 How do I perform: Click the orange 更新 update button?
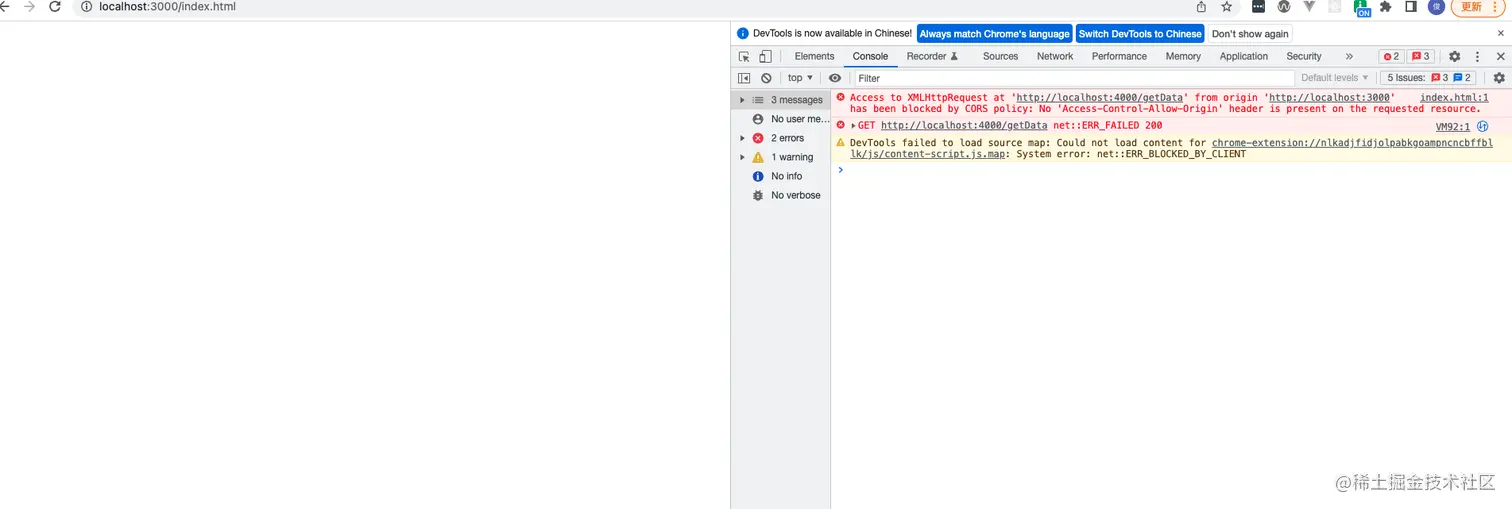tap(1478, 7)
